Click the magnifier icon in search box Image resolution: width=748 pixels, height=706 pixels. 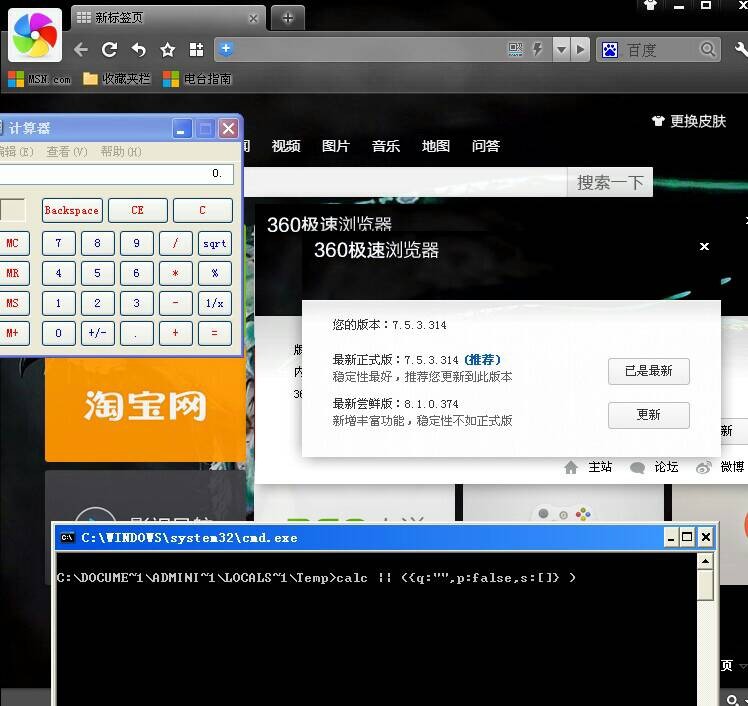click(x=707, y=49)
